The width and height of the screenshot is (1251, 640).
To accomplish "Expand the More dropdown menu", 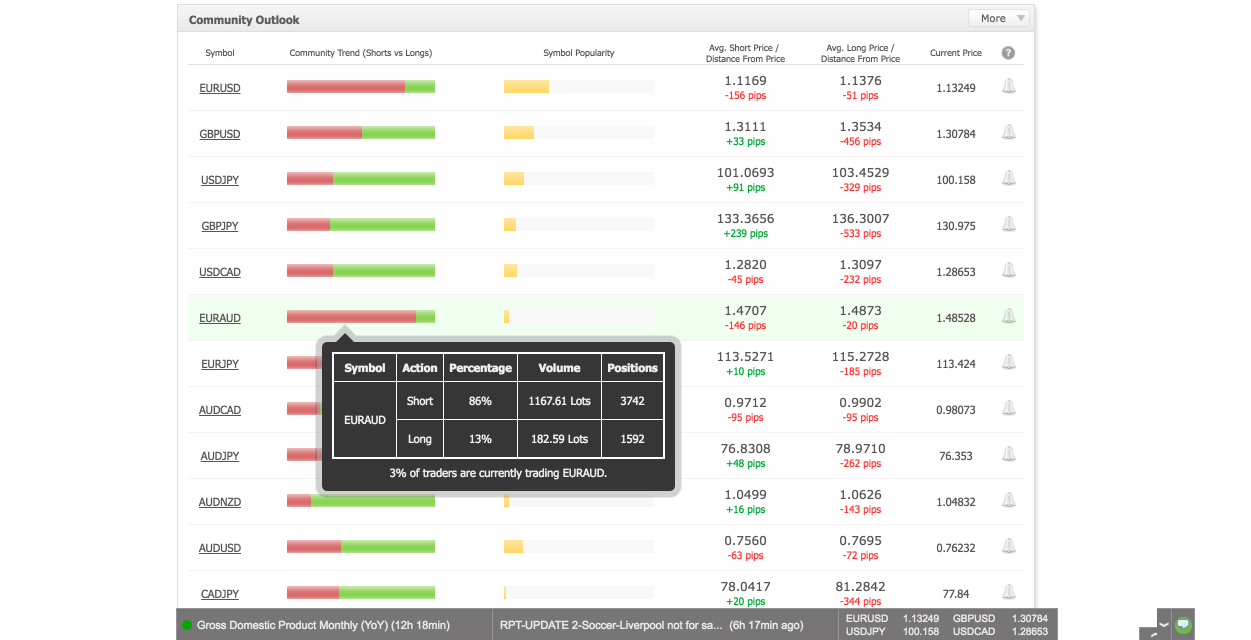I will 998,18.
